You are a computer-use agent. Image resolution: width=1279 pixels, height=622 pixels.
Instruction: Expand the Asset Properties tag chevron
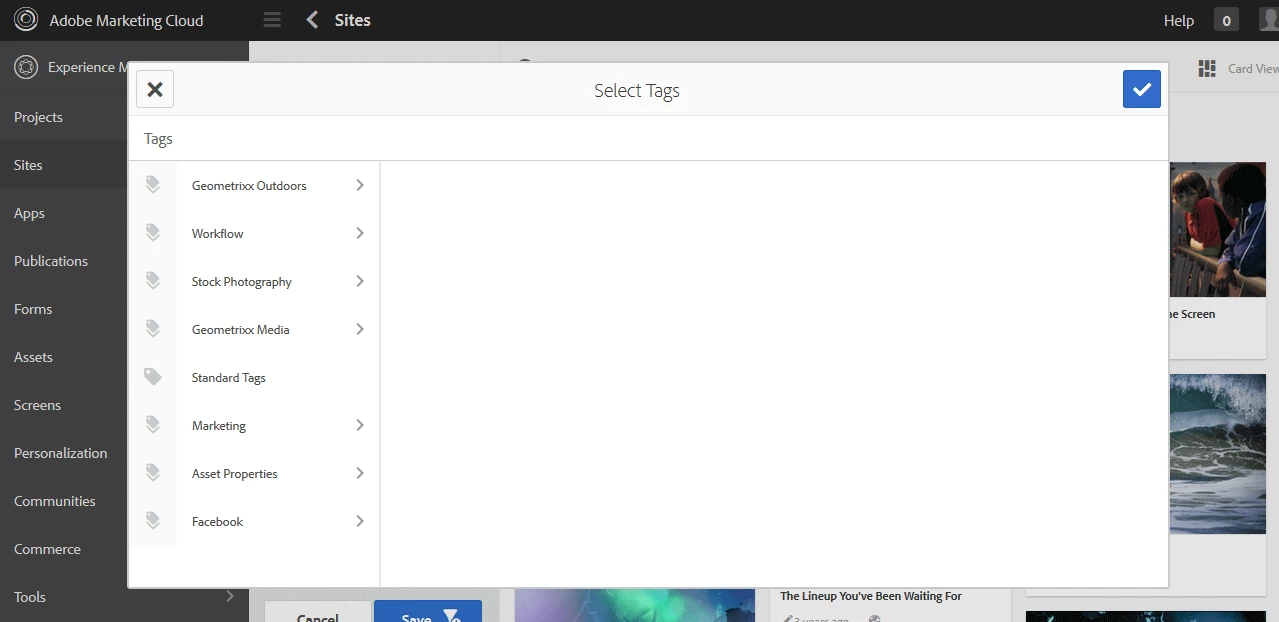[360, 473]
